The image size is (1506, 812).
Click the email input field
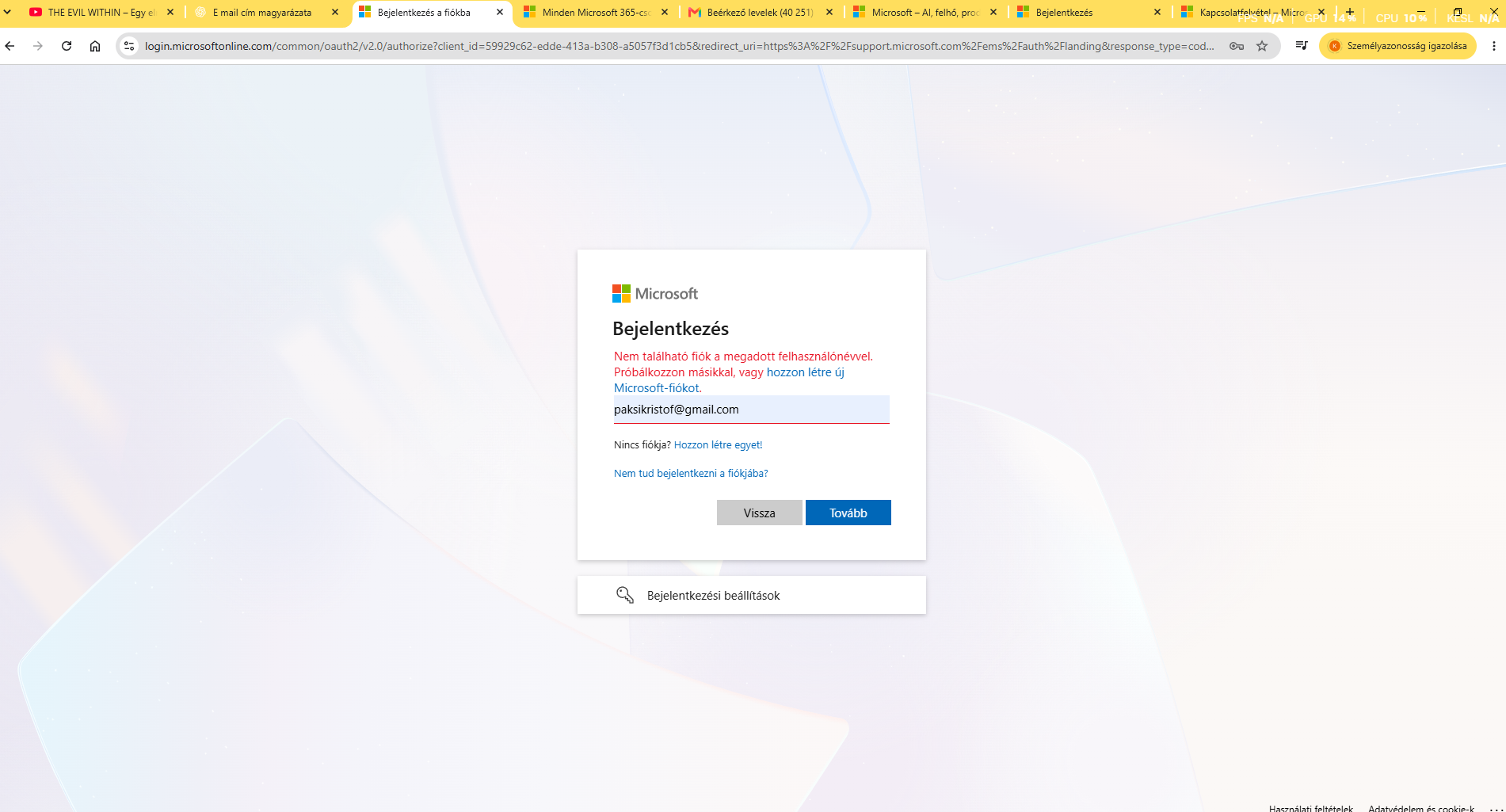tap(751, 410)
